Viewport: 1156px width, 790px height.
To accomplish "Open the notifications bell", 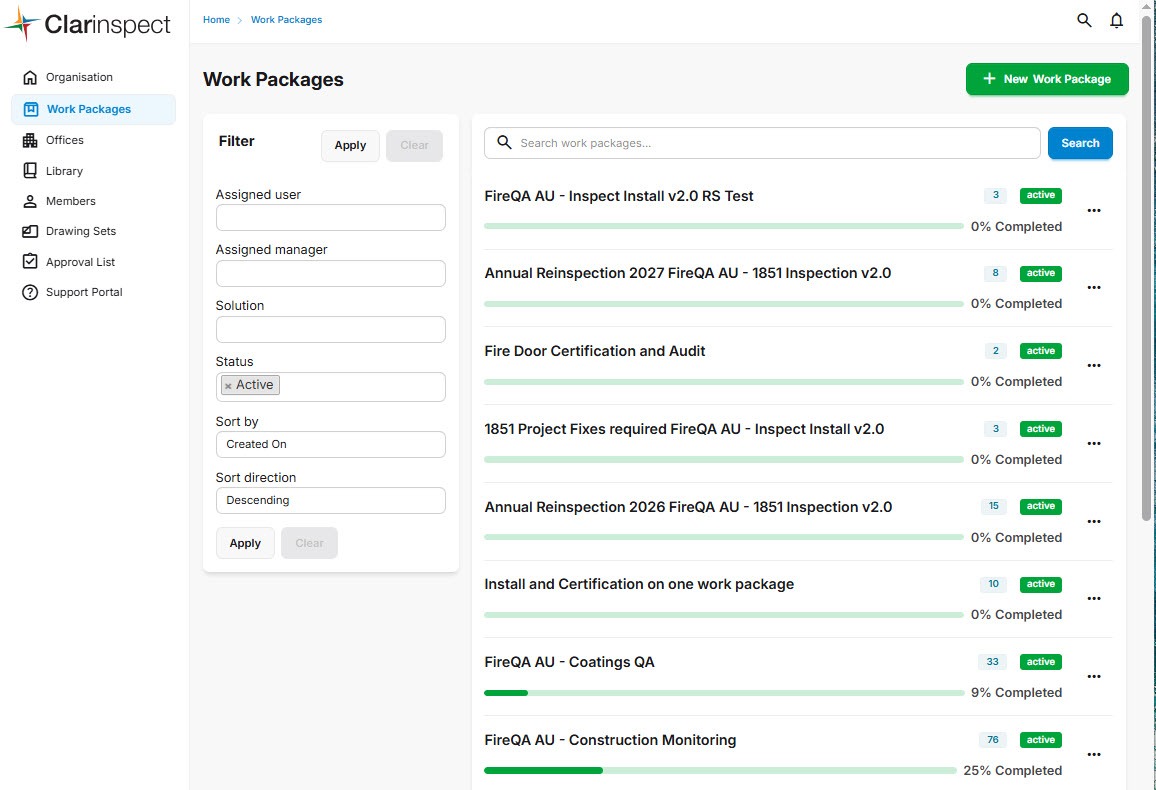I will pyautogui.click(x=1117, y=20).
